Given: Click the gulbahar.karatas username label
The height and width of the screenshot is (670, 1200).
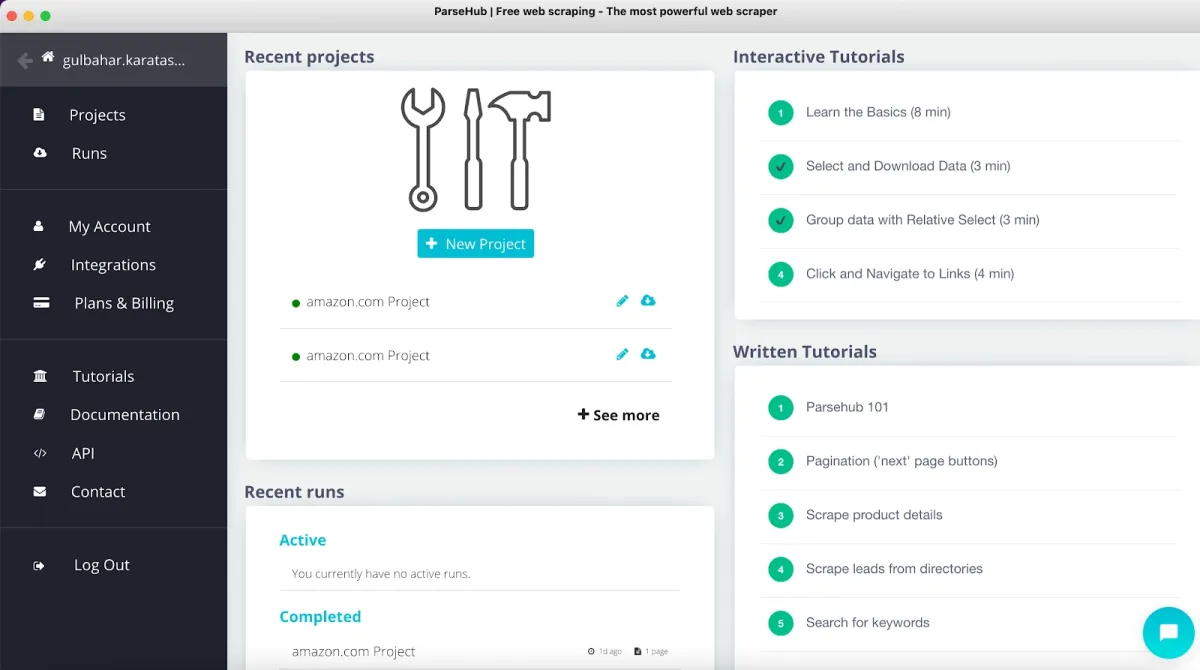Looking at the screenshot, I should pos(124,60).
